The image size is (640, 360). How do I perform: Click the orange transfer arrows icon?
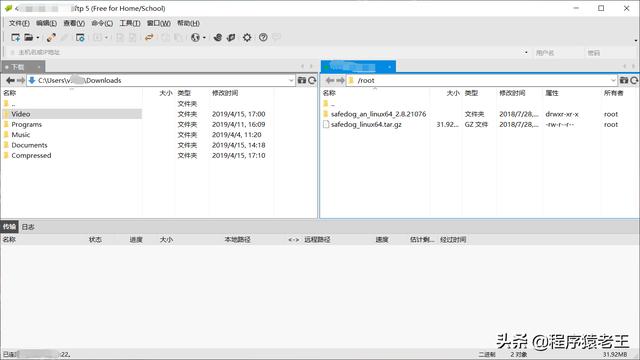[x=149, y=38]
